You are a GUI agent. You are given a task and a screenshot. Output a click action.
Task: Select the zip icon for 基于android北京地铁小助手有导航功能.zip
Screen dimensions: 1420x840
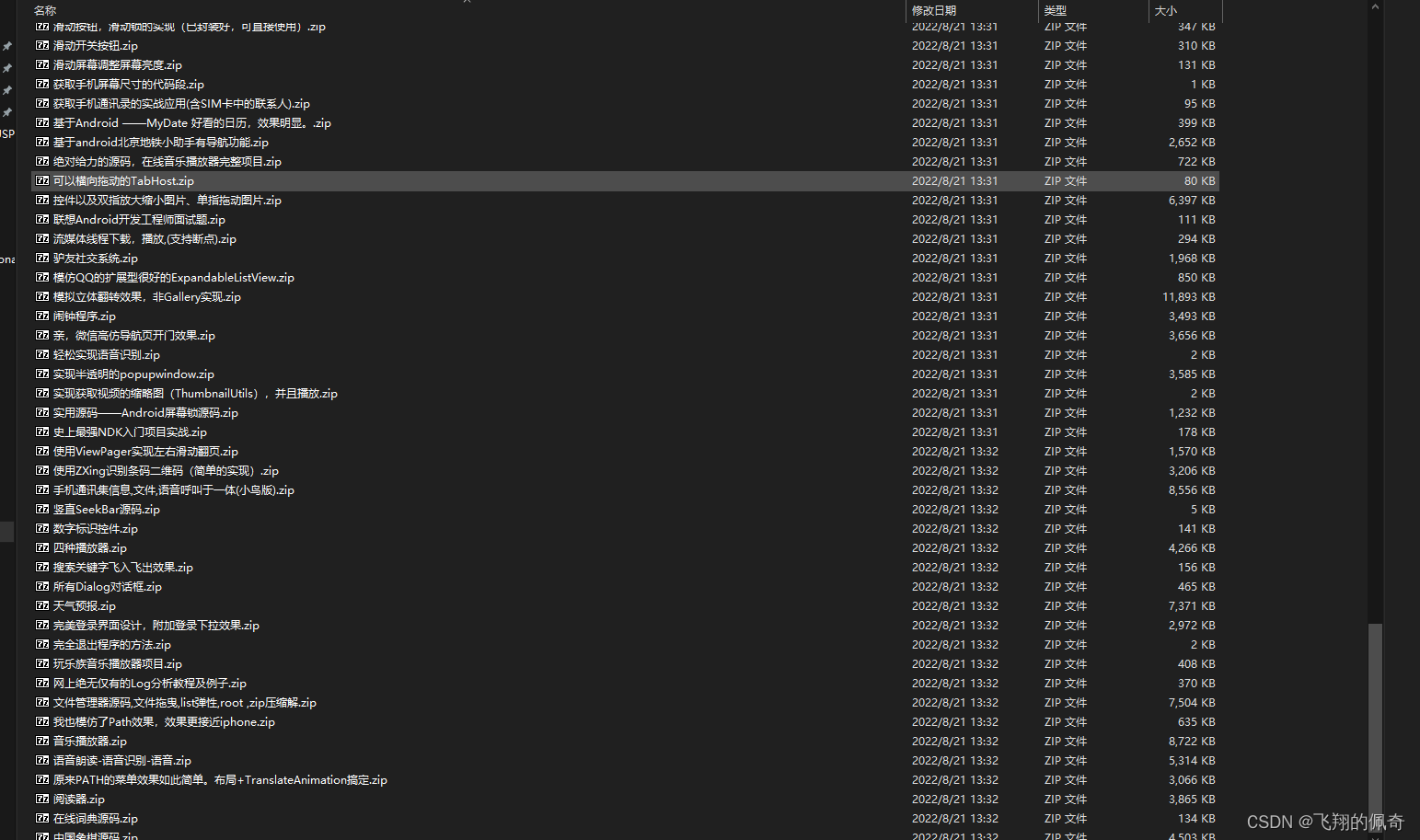[x=42, y=142]
